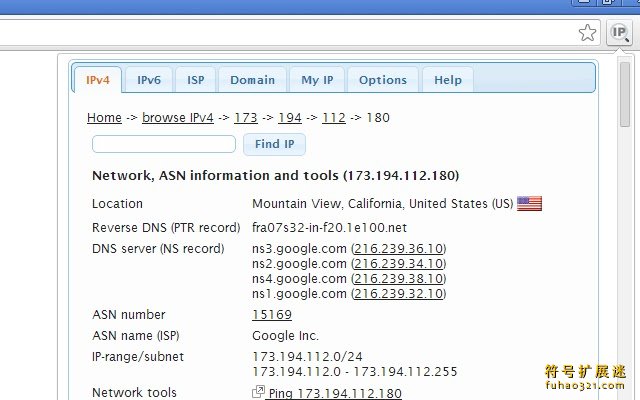This screenshot has width=640, height=400.
Task: Click the Location label
Action: (x=118, y=203)
